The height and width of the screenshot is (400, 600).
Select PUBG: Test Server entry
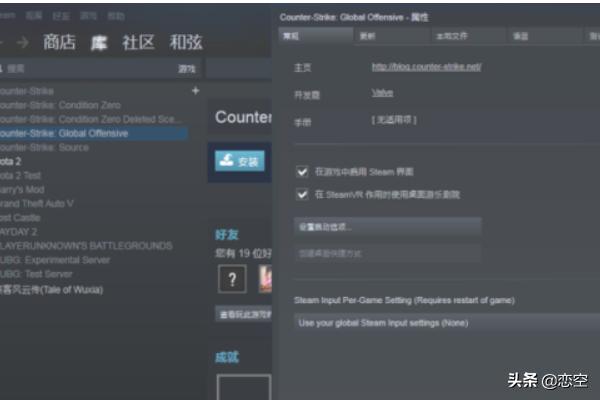(x=36, y=274)
